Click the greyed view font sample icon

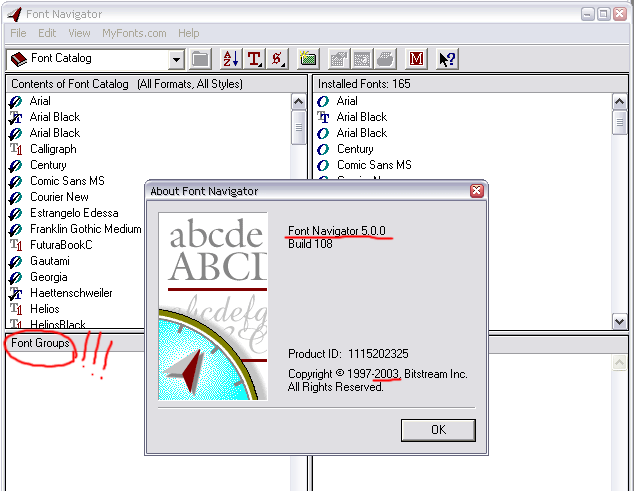click(x=362, y=59)
